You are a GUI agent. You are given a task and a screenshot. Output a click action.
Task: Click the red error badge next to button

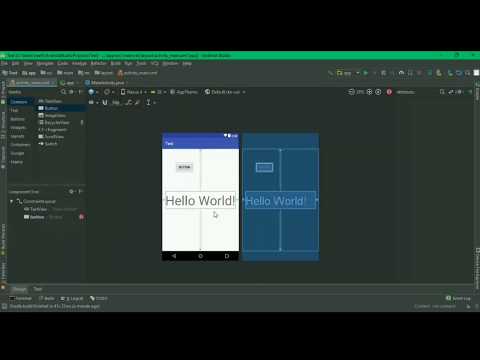pyautogui.click(x=81, y=217)
